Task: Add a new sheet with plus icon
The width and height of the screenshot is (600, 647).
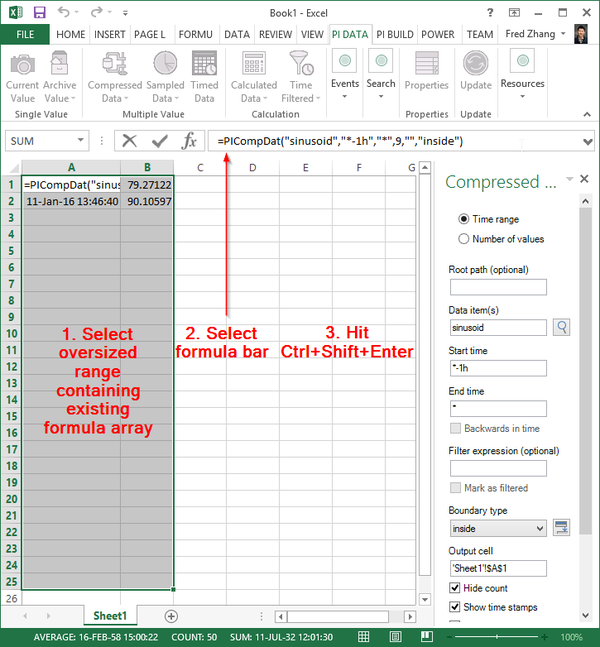Action: [171, 616]
